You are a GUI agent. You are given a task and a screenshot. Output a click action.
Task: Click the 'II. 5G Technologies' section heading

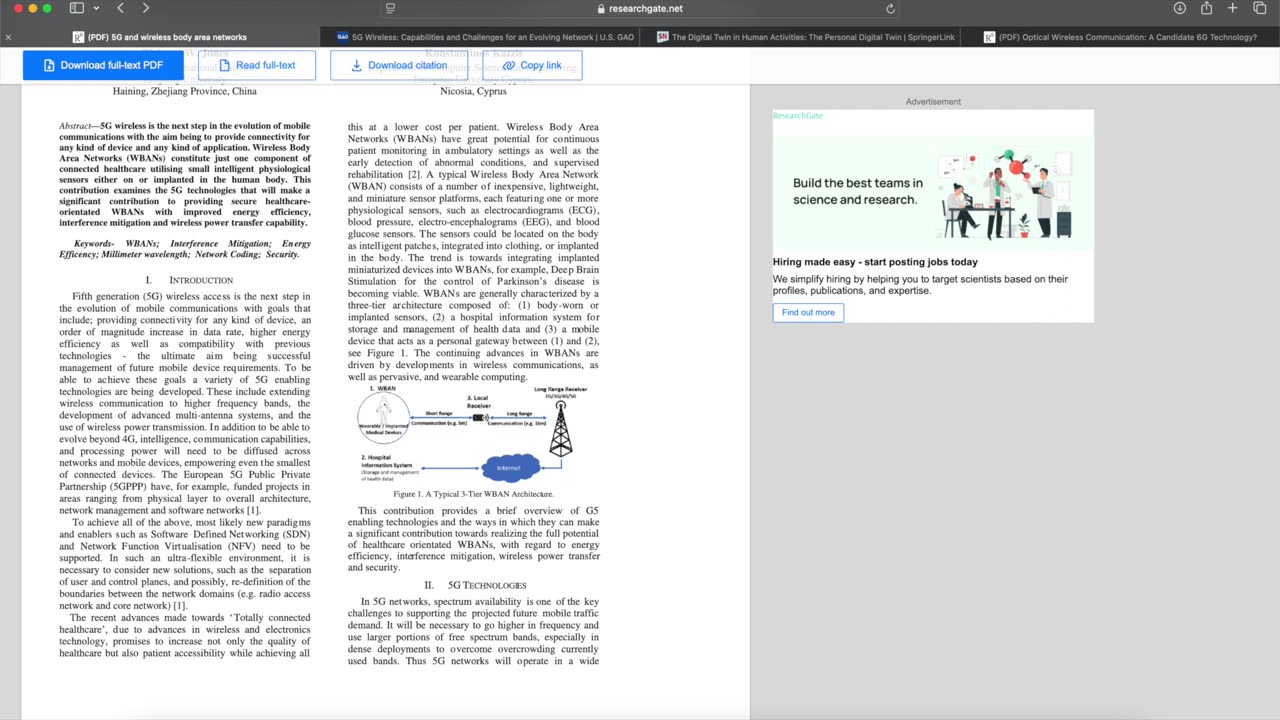click(474, 585)
